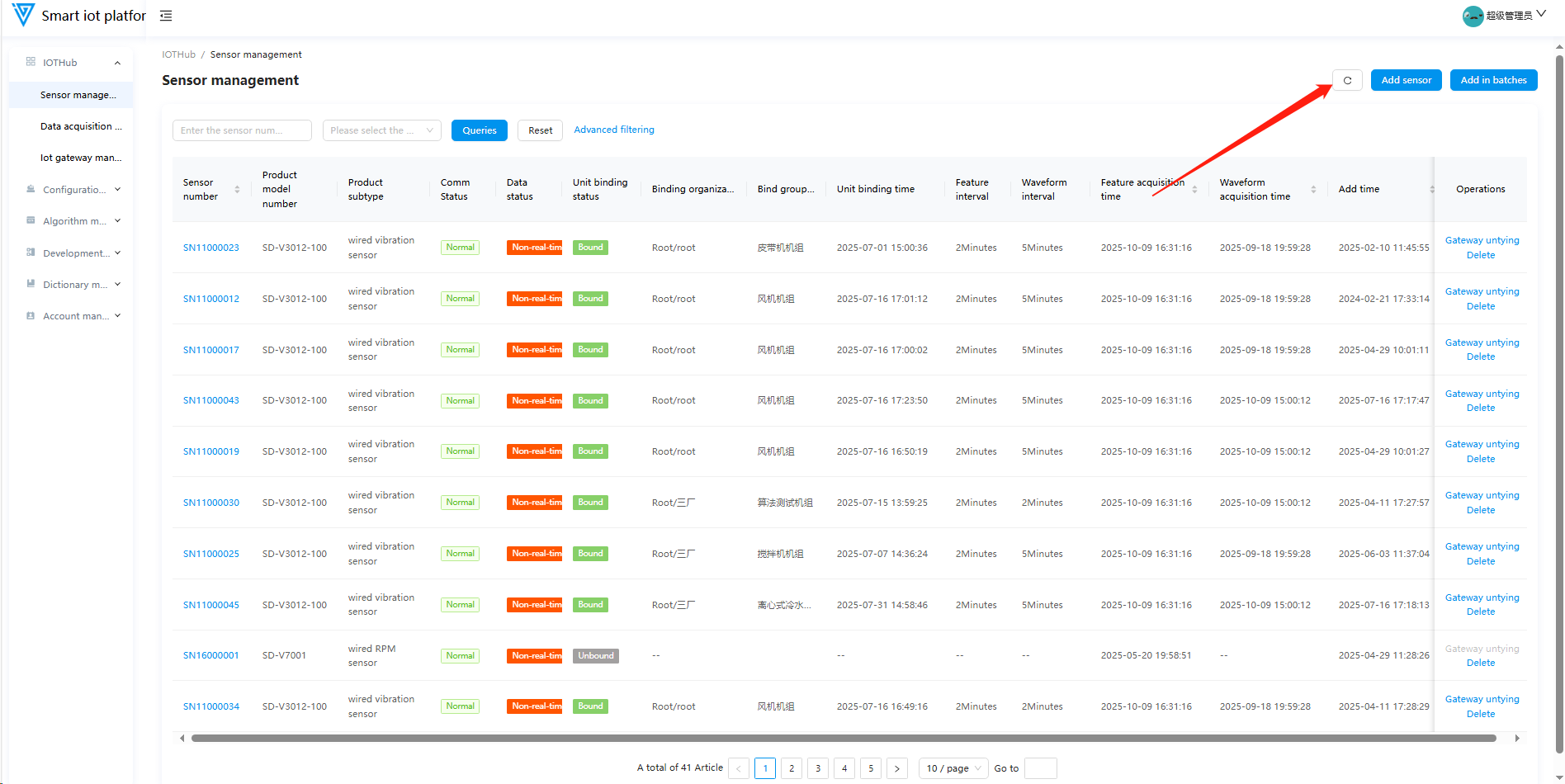The image size is (1565, 784).
Task: Sort the Add time column
Action: click(x=1431, y=190)
